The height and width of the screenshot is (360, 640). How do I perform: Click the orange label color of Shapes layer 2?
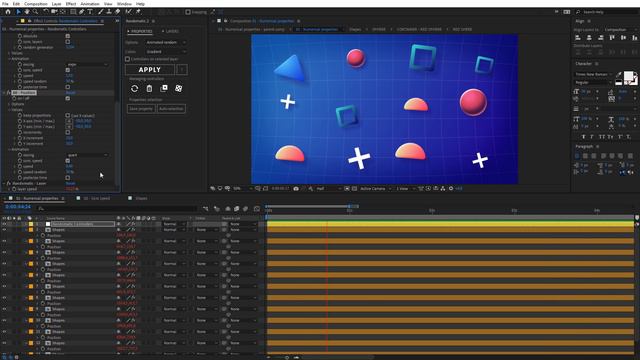tap(31, 230)
